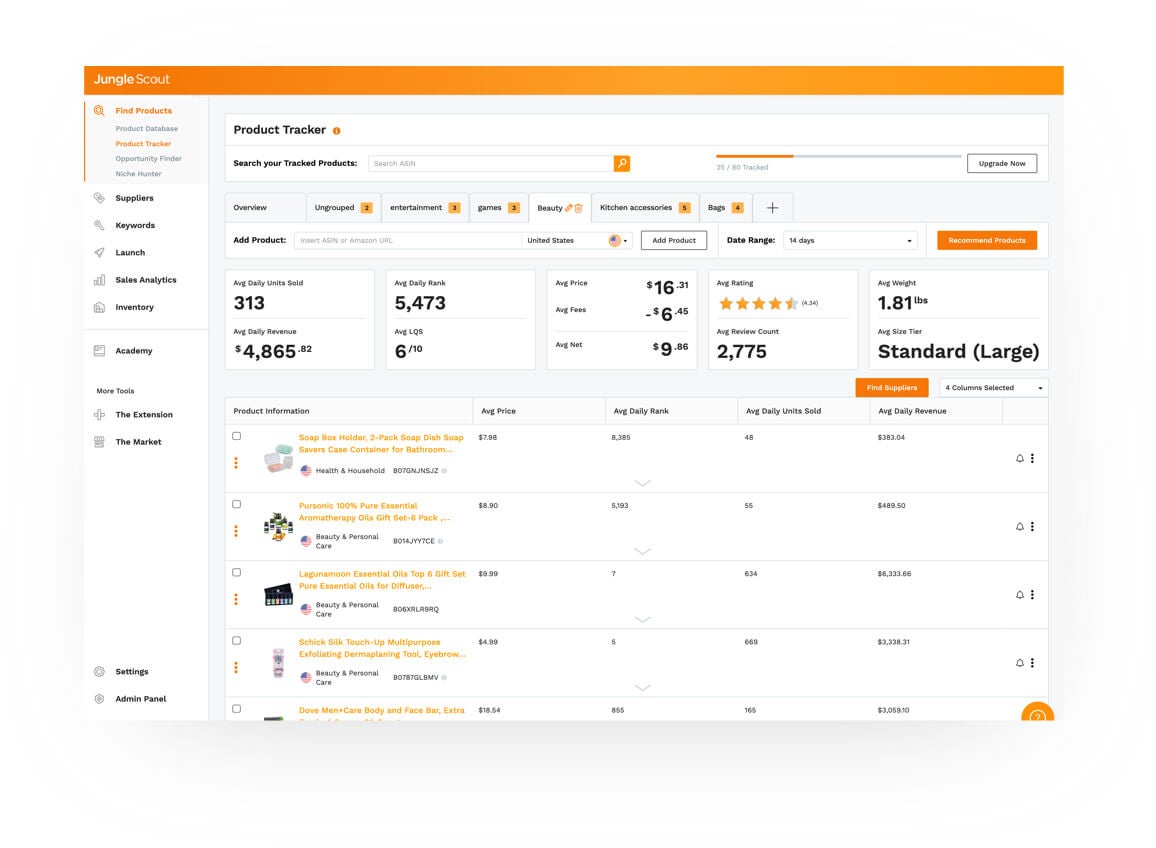The image size is (1156, 848).
Task: Check the Pursonic Essential Oils checkbox
Action: (237, 504)
